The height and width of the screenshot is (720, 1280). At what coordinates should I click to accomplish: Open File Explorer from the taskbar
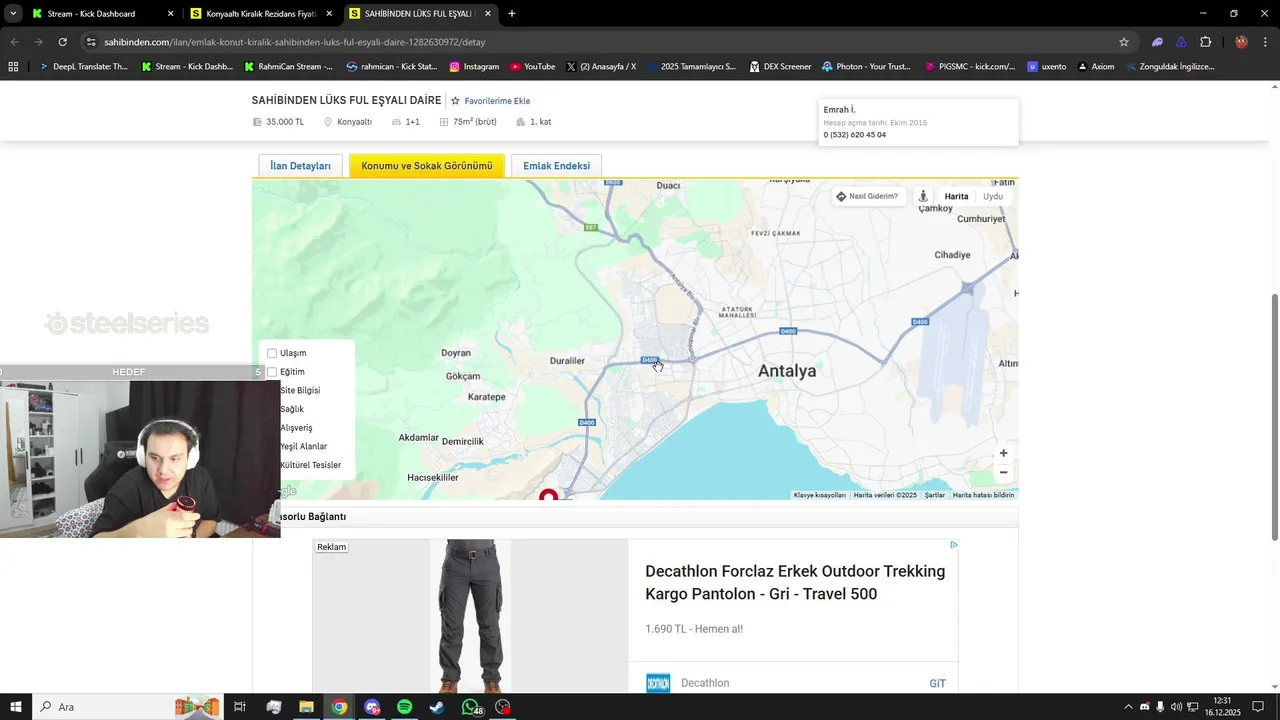tap(306, 707)
